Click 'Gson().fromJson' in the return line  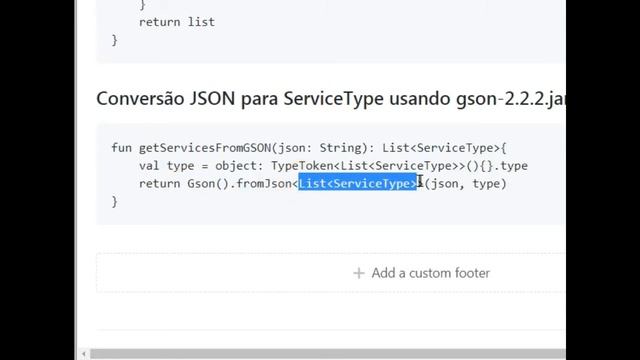click(x=239, y=184)
